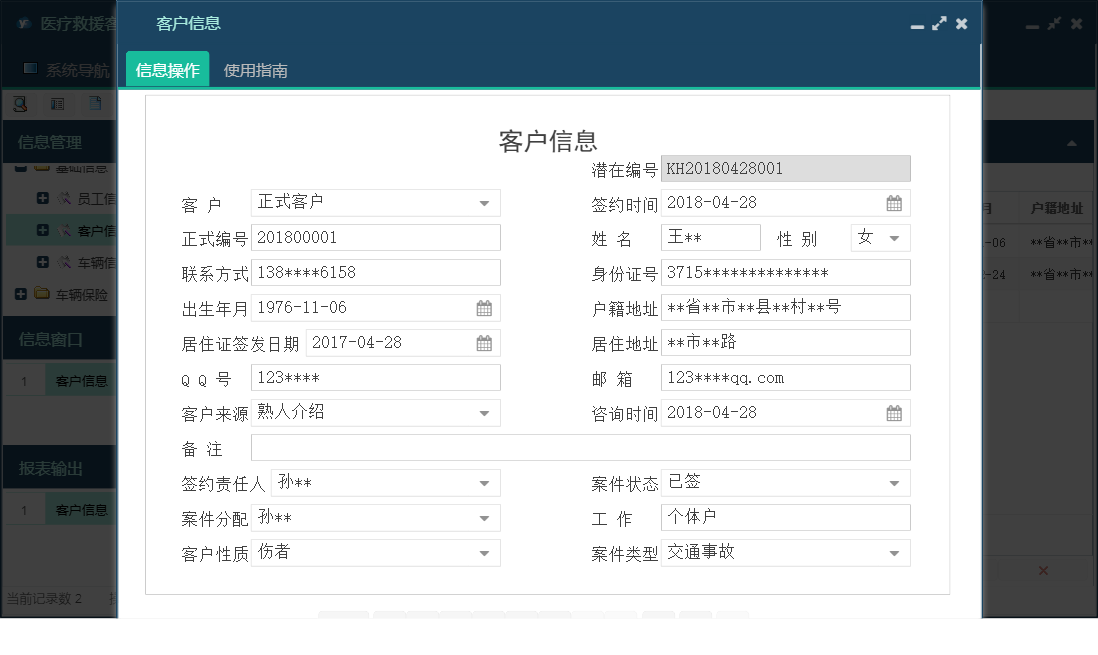Open the 出生年月 date picker icon
This screenshot has width=1098, height=655.
[x=484, y=307]
